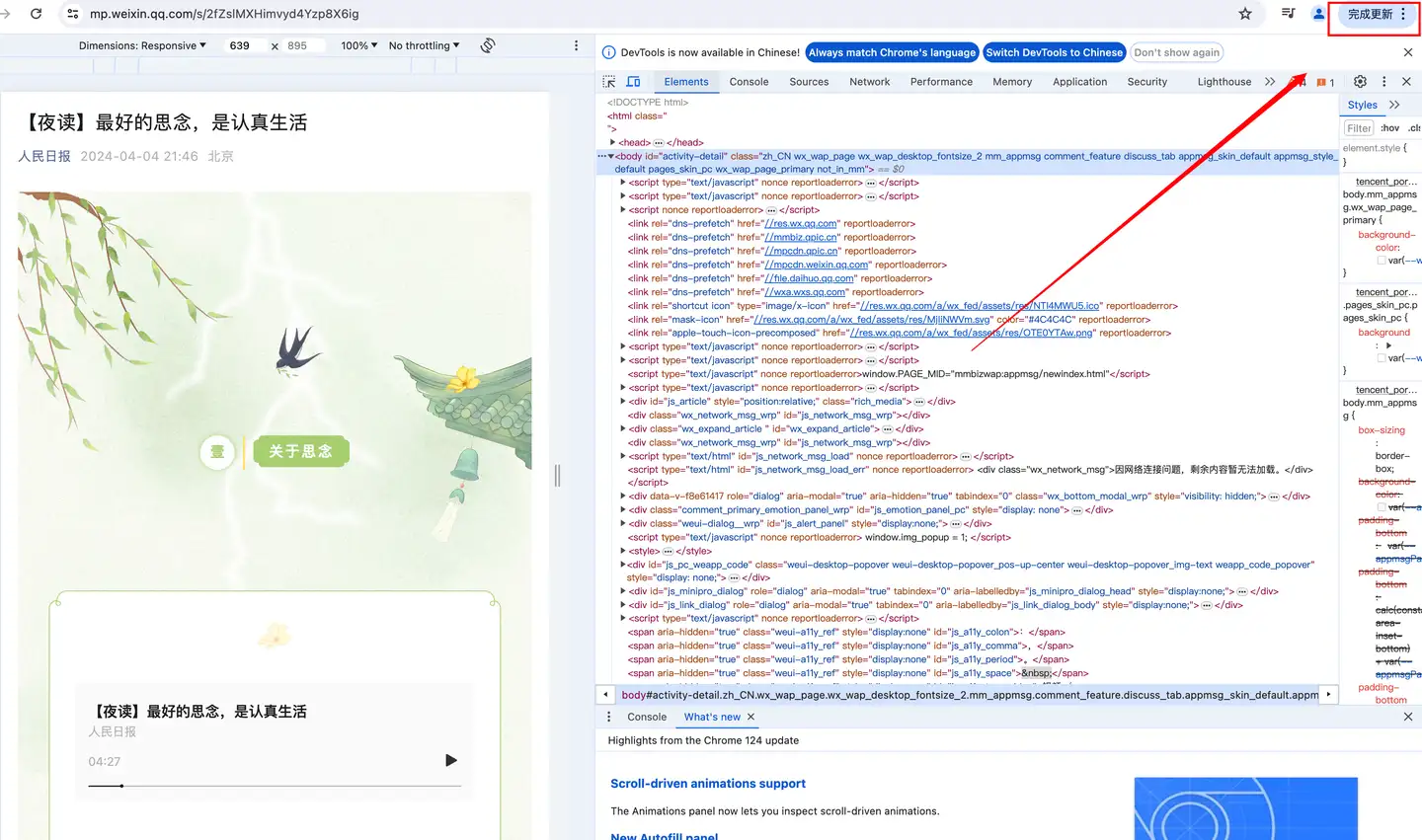Show more side pane tabs next to Styles

click(1394, 105)
